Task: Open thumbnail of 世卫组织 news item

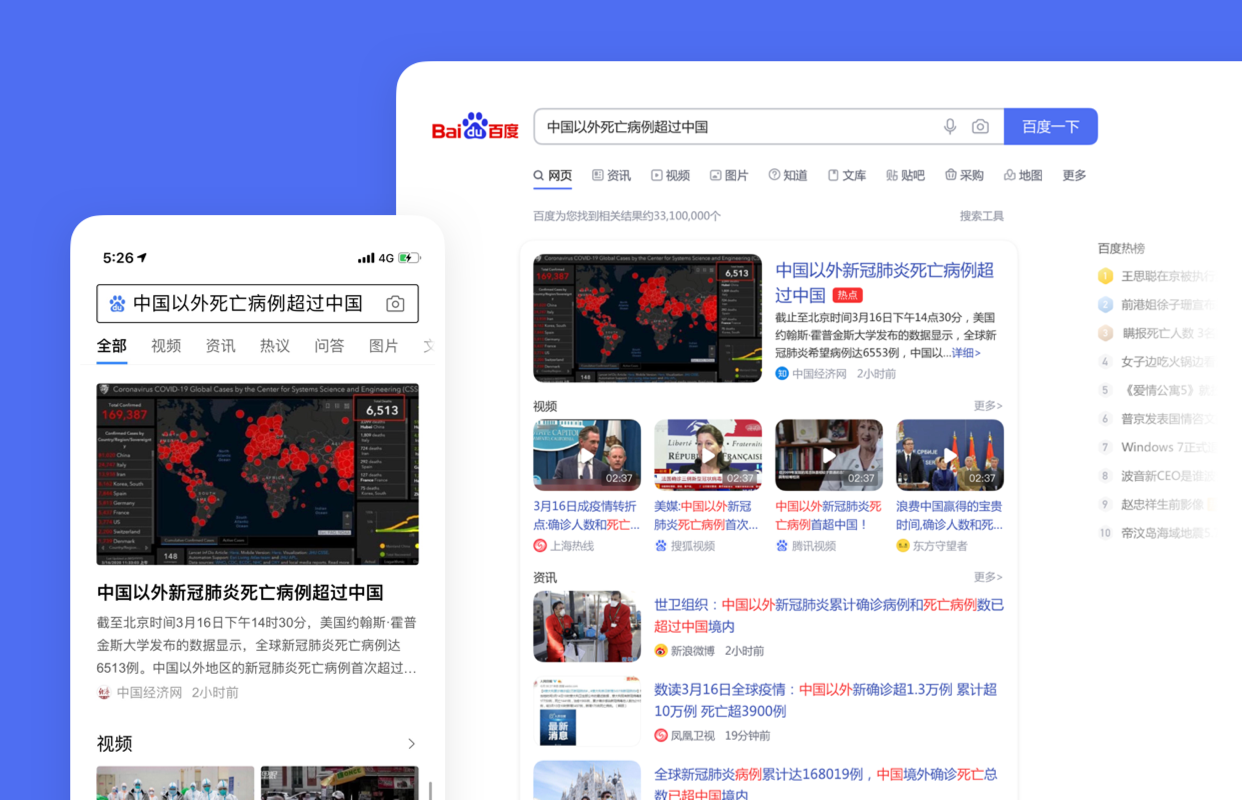Action: tap(587, 626)
